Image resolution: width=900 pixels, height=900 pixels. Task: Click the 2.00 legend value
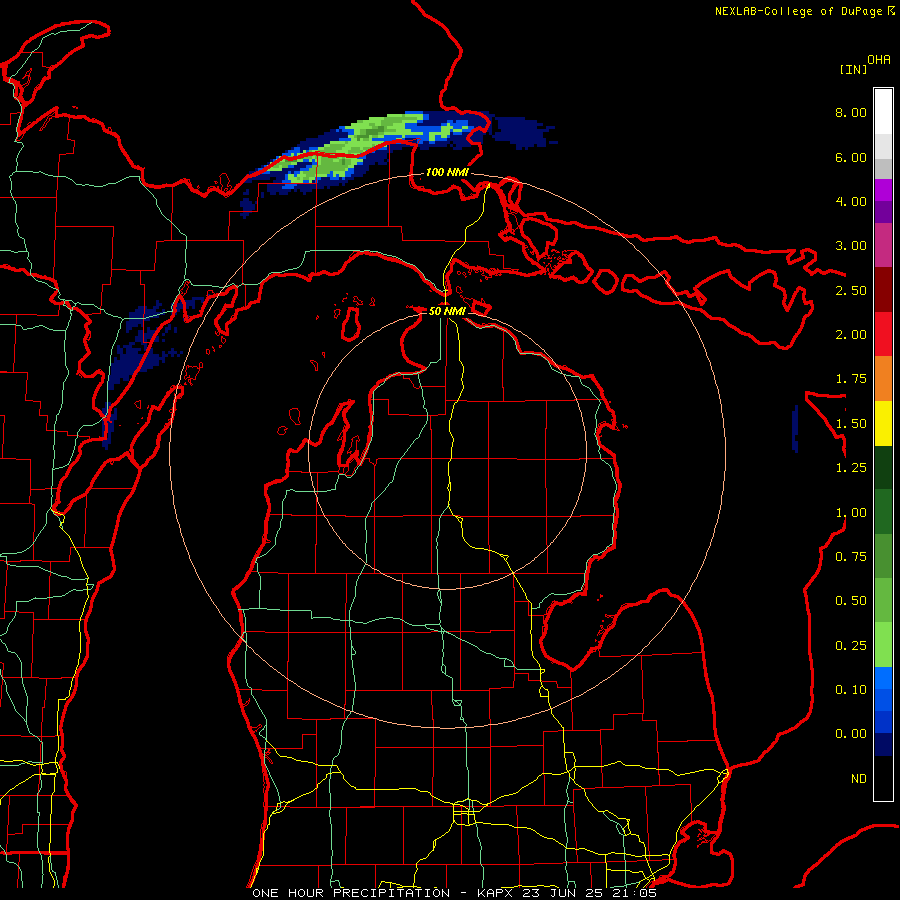(x=851, y=335)
